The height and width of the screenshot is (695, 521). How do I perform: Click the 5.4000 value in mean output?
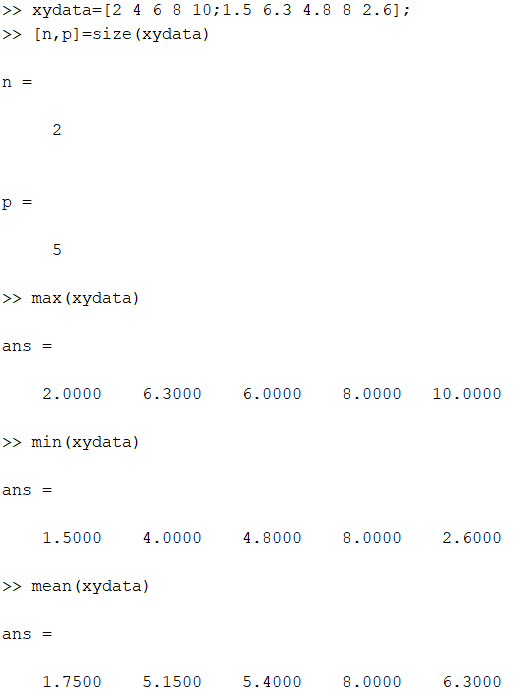(272, 682)
